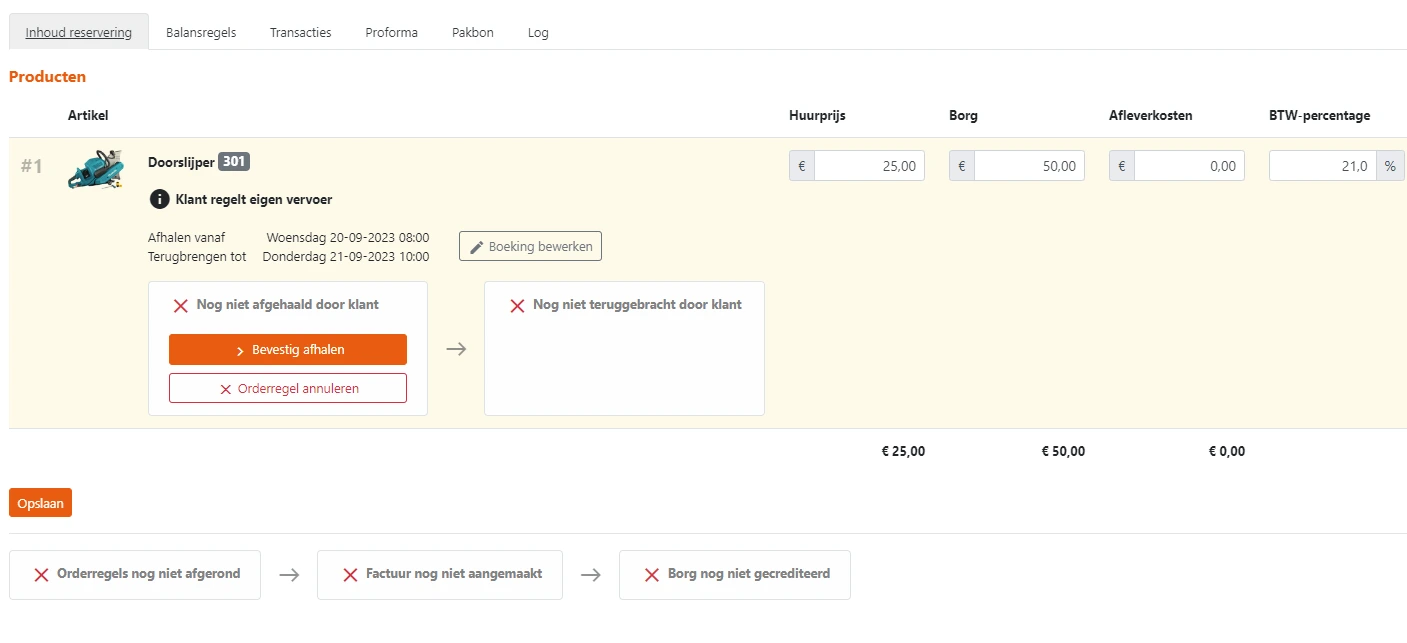Click the Doorslijper product thumbnail
This screenshot has height=643, width=1407.
(96, 170)
